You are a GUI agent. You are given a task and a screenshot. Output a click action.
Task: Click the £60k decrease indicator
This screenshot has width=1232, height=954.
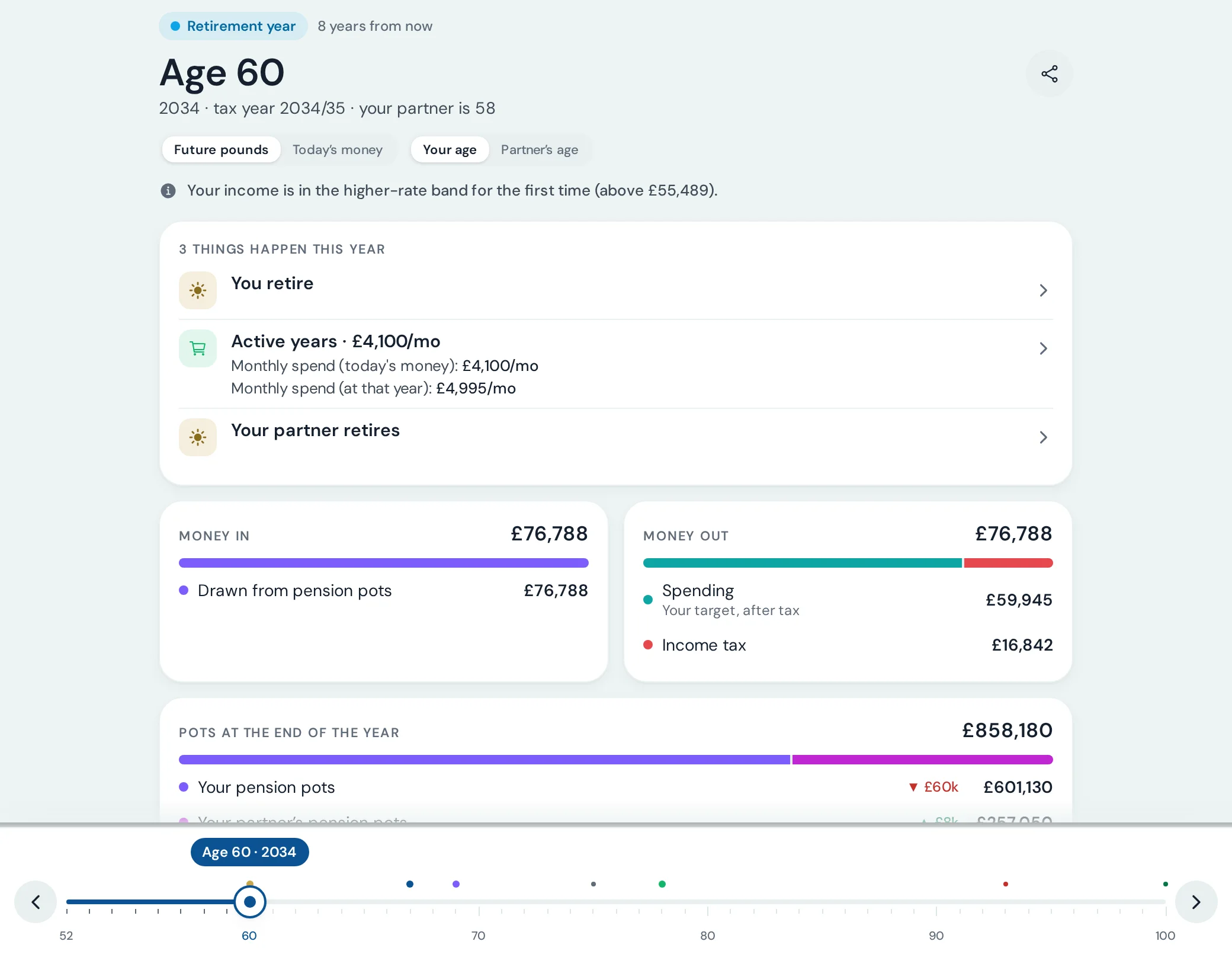[x=933, y=787]
